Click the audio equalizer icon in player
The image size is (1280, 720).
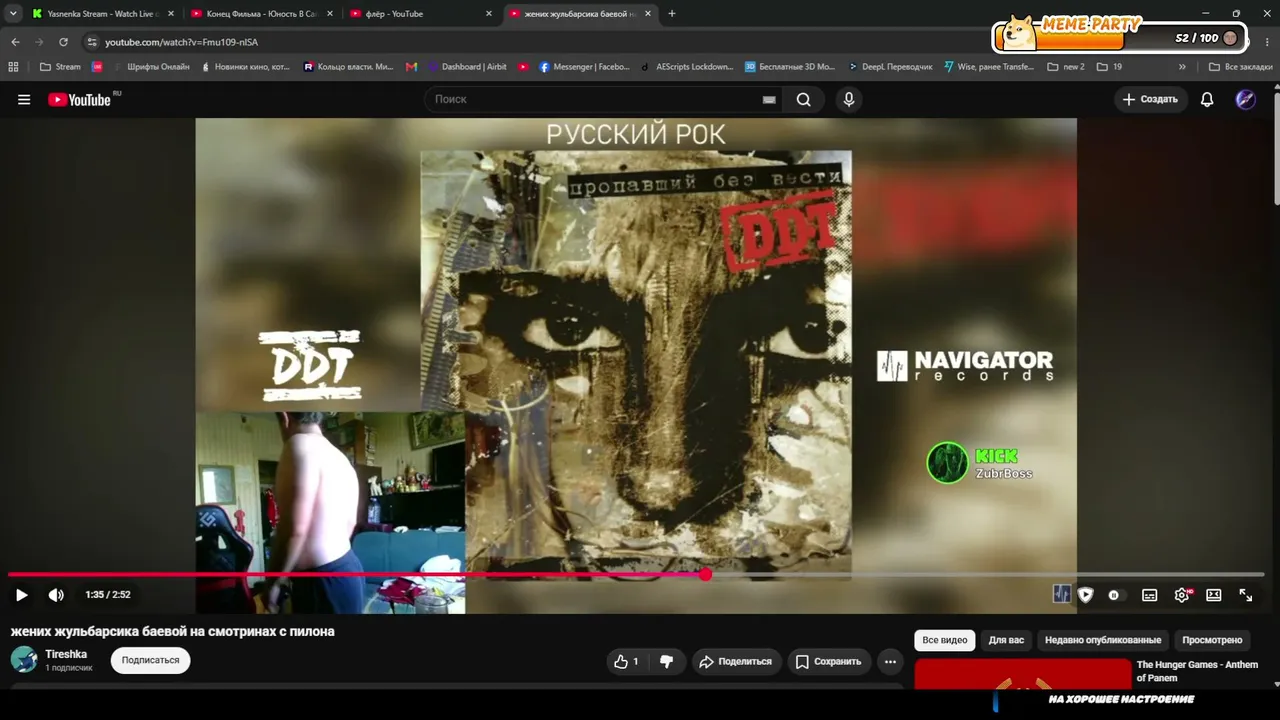point(1062,594)
